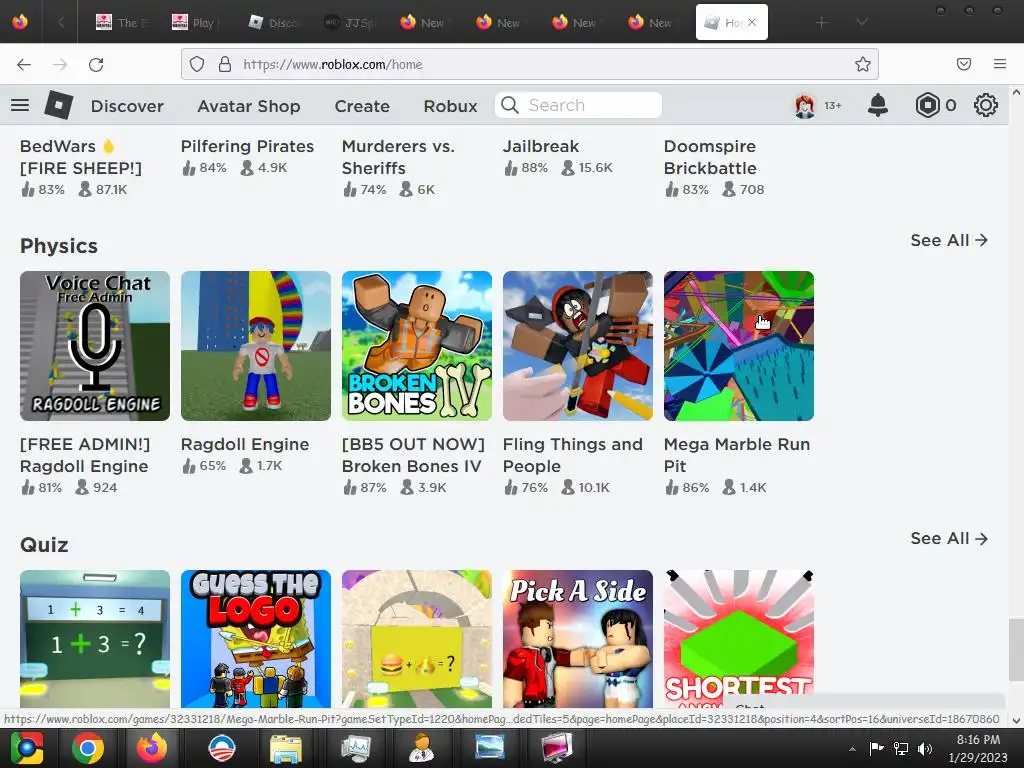Open the notifications bell
The image size is (1024, 768).
tap(878, 105)
